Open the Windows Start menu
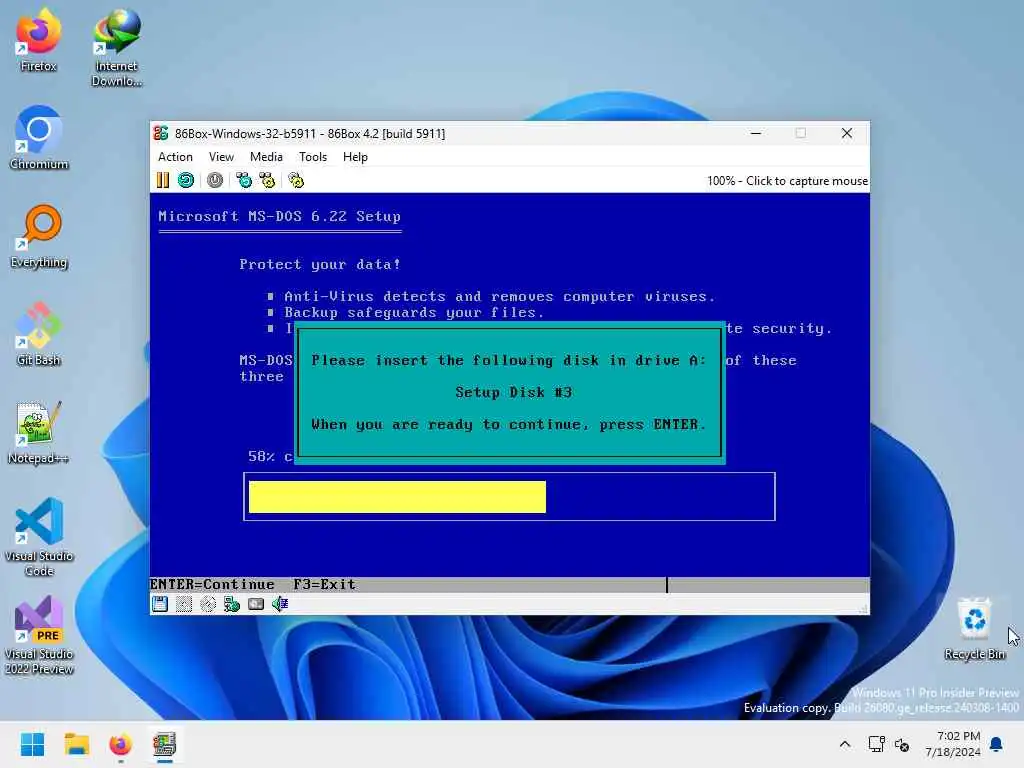Viewport: 1024px width, 768px height. click(x=32, y=744)
